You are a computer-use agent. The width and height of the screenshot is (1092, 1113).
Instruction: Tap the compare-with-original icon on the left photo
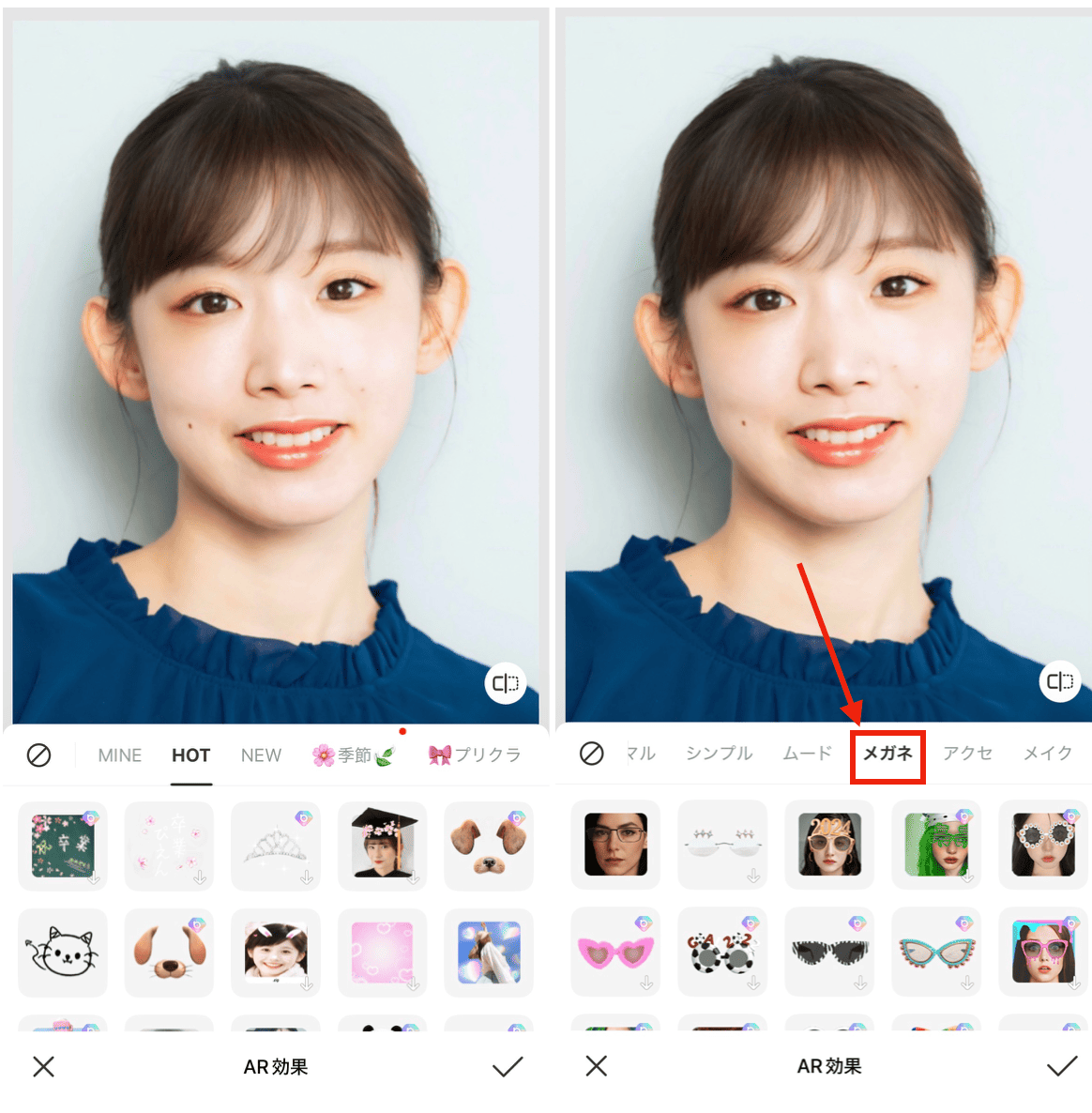506,684
